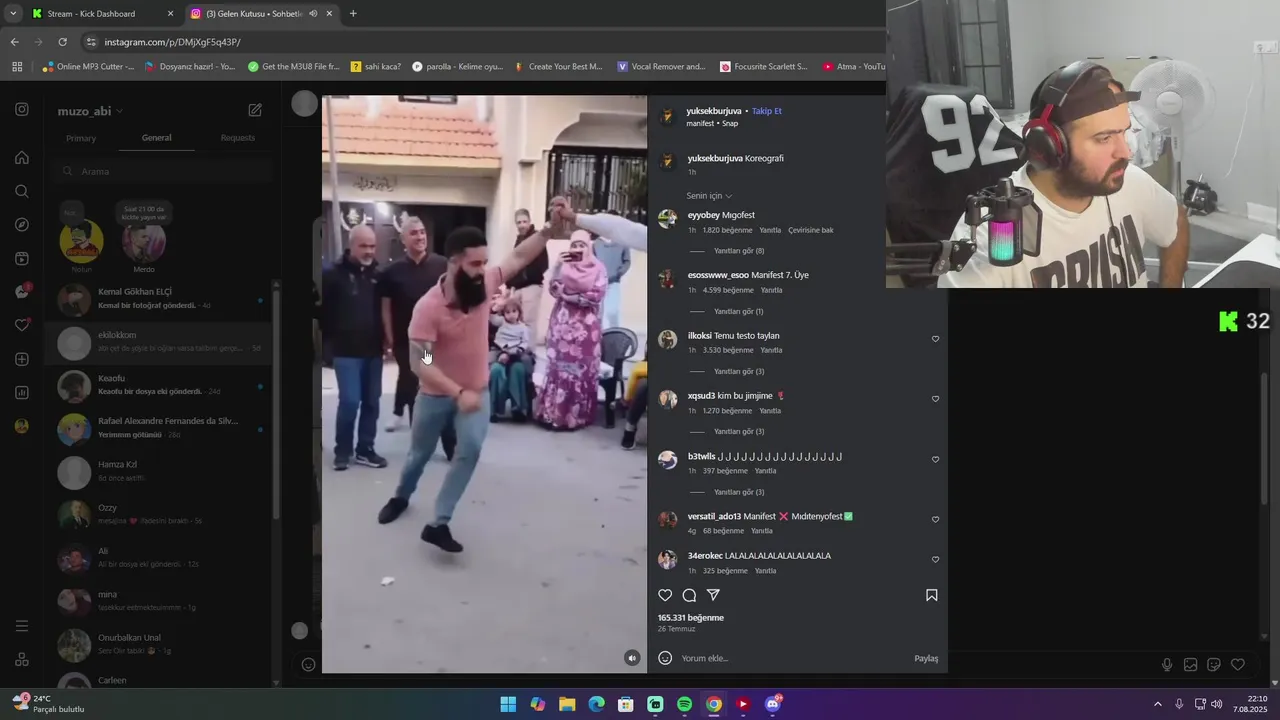Switch to the Primary inbox tab
Viewport: 1280px width, 720px height.
pos(81,138)
